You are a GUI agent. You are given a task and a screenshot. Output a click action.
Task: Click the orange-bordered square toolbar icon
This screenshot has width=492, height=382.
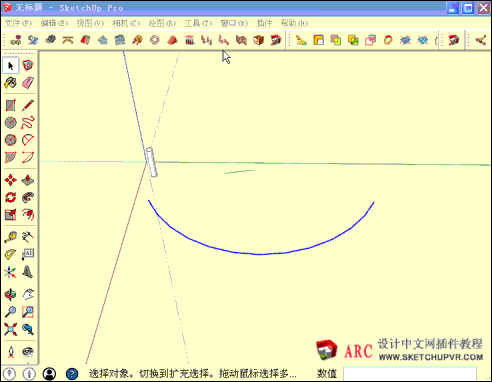(x=319, y=40)
